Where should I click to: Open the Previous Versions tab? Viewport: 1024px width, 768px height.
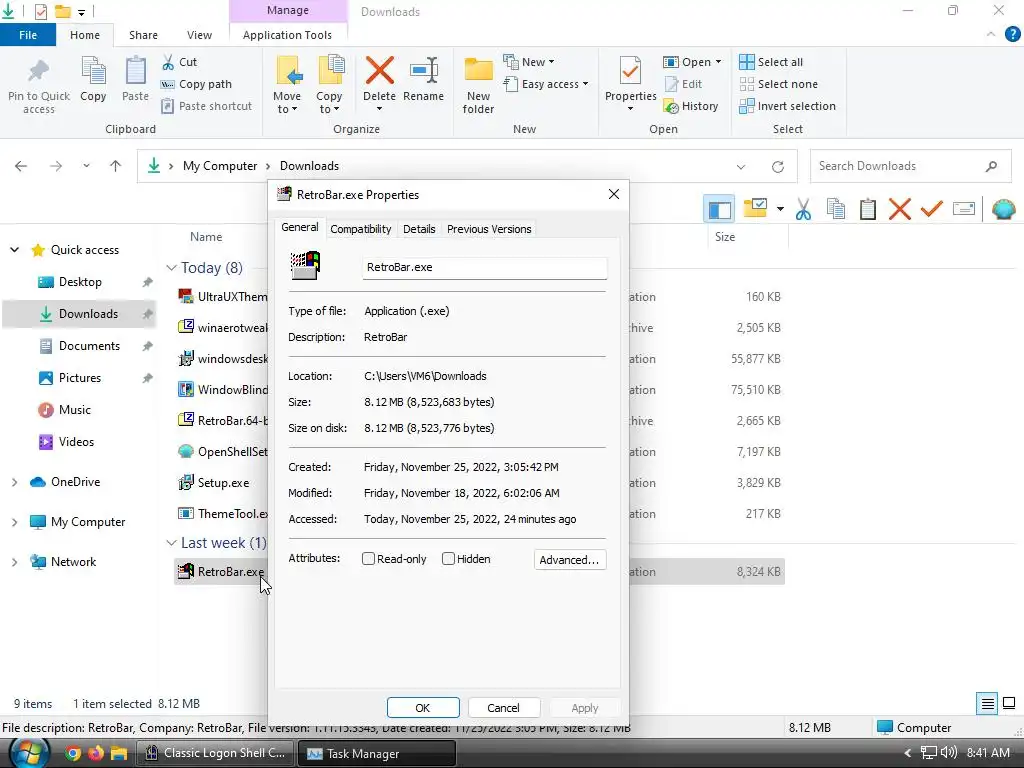click(489, 229)
